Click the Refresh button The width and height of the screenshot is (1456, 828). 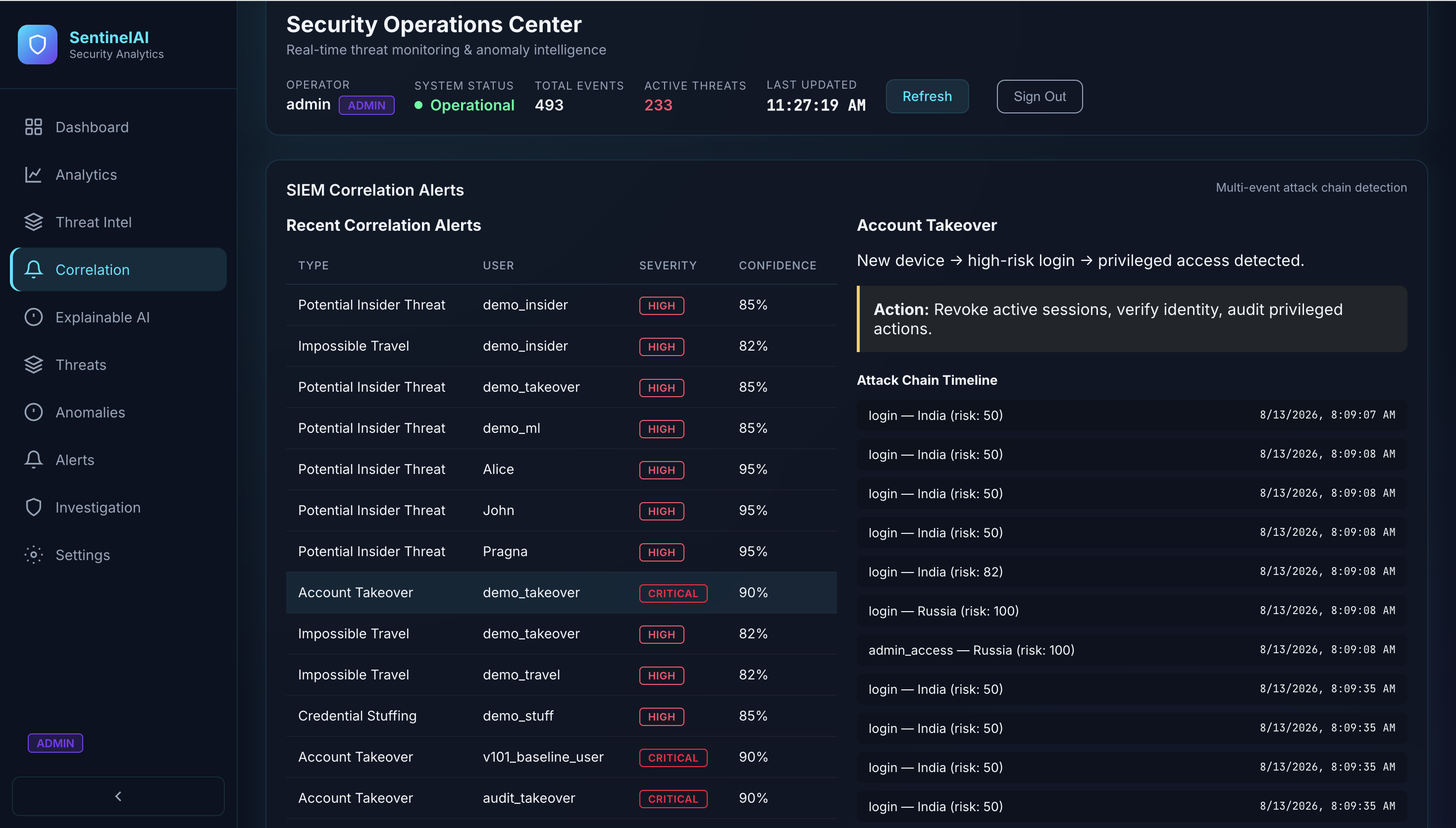click(927, 96)
